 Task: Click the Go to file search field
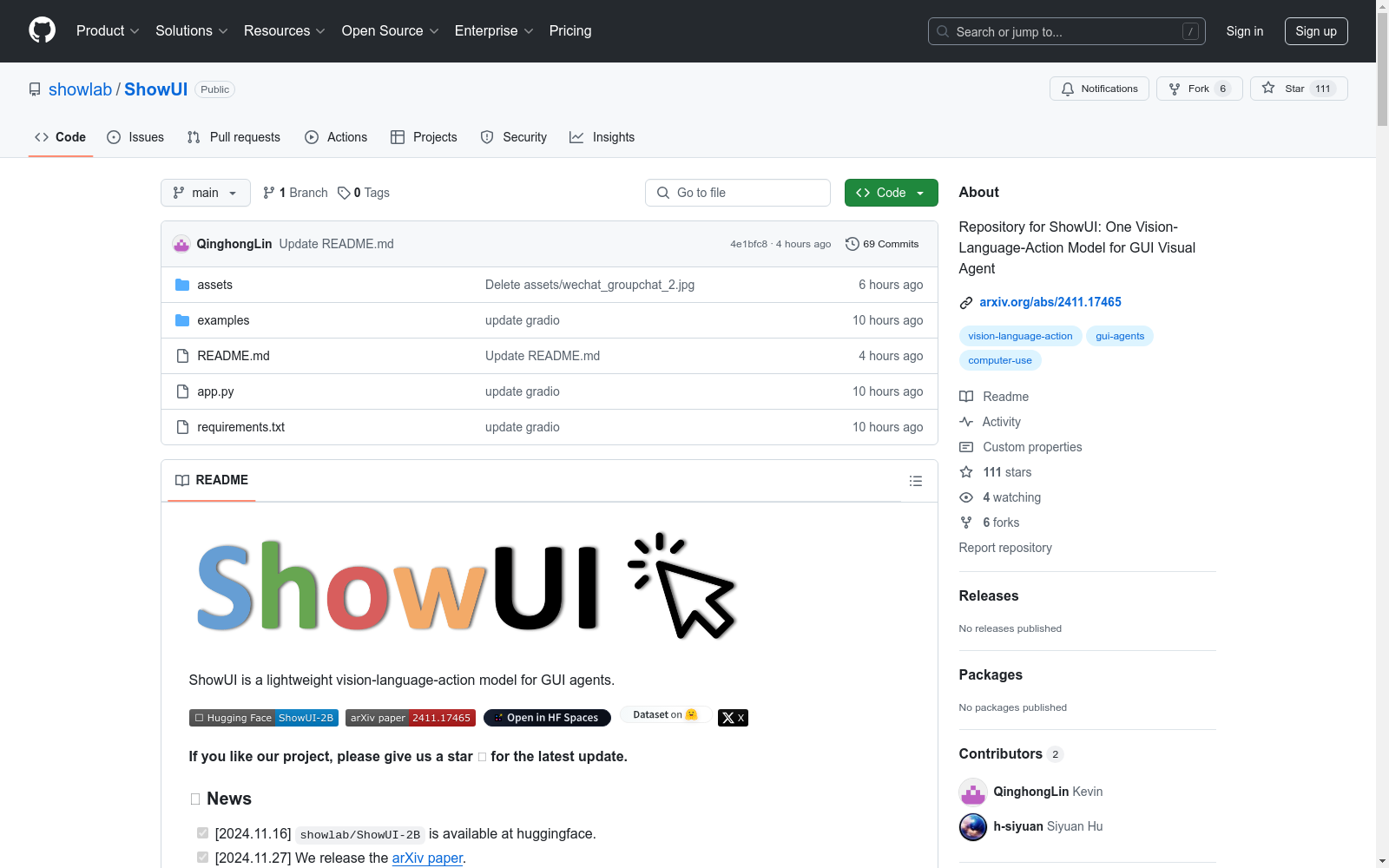tap(738, 193)
